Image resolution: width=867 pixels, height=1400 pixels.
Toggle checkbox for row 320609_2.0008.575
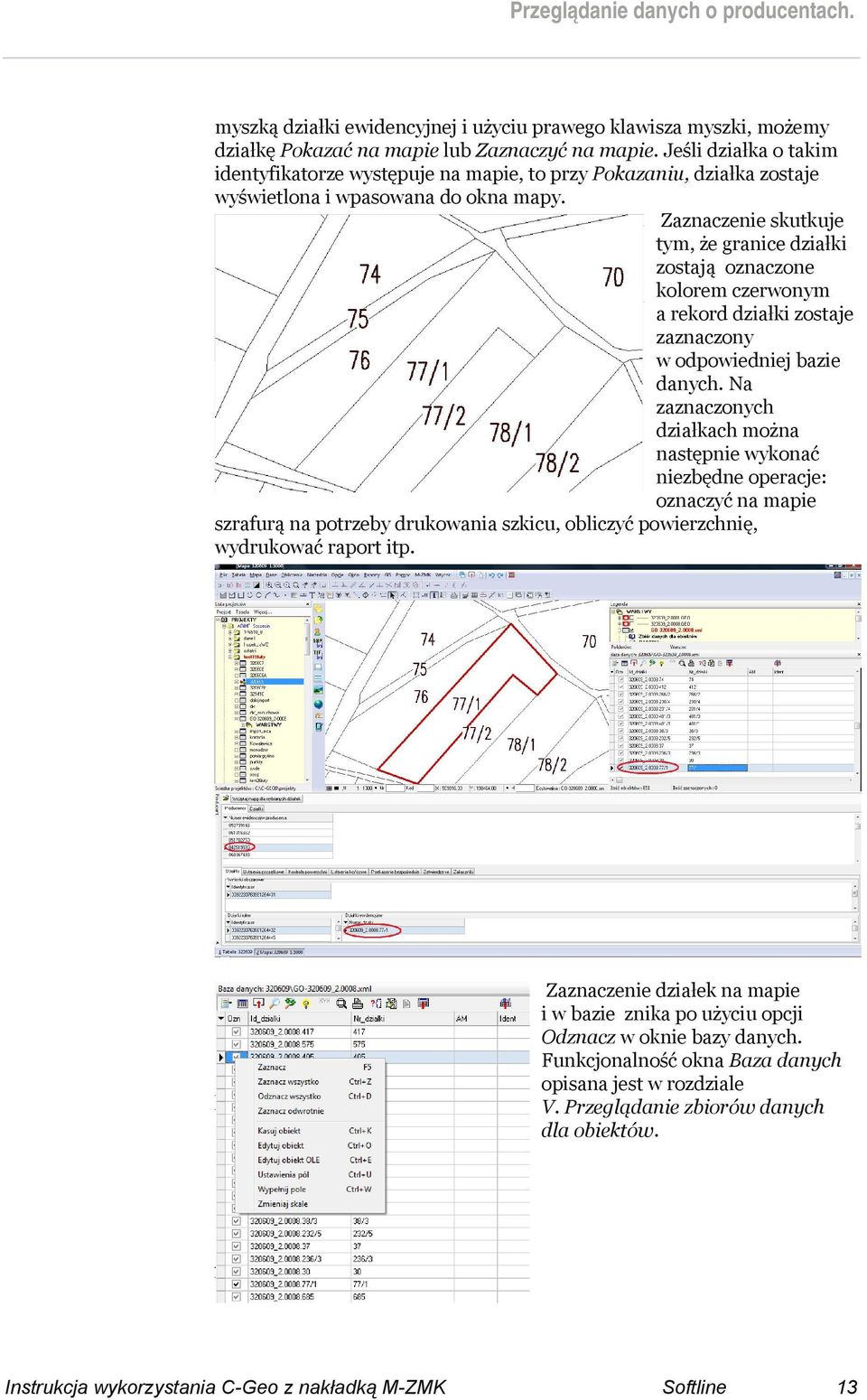[x=237, y=1043]
